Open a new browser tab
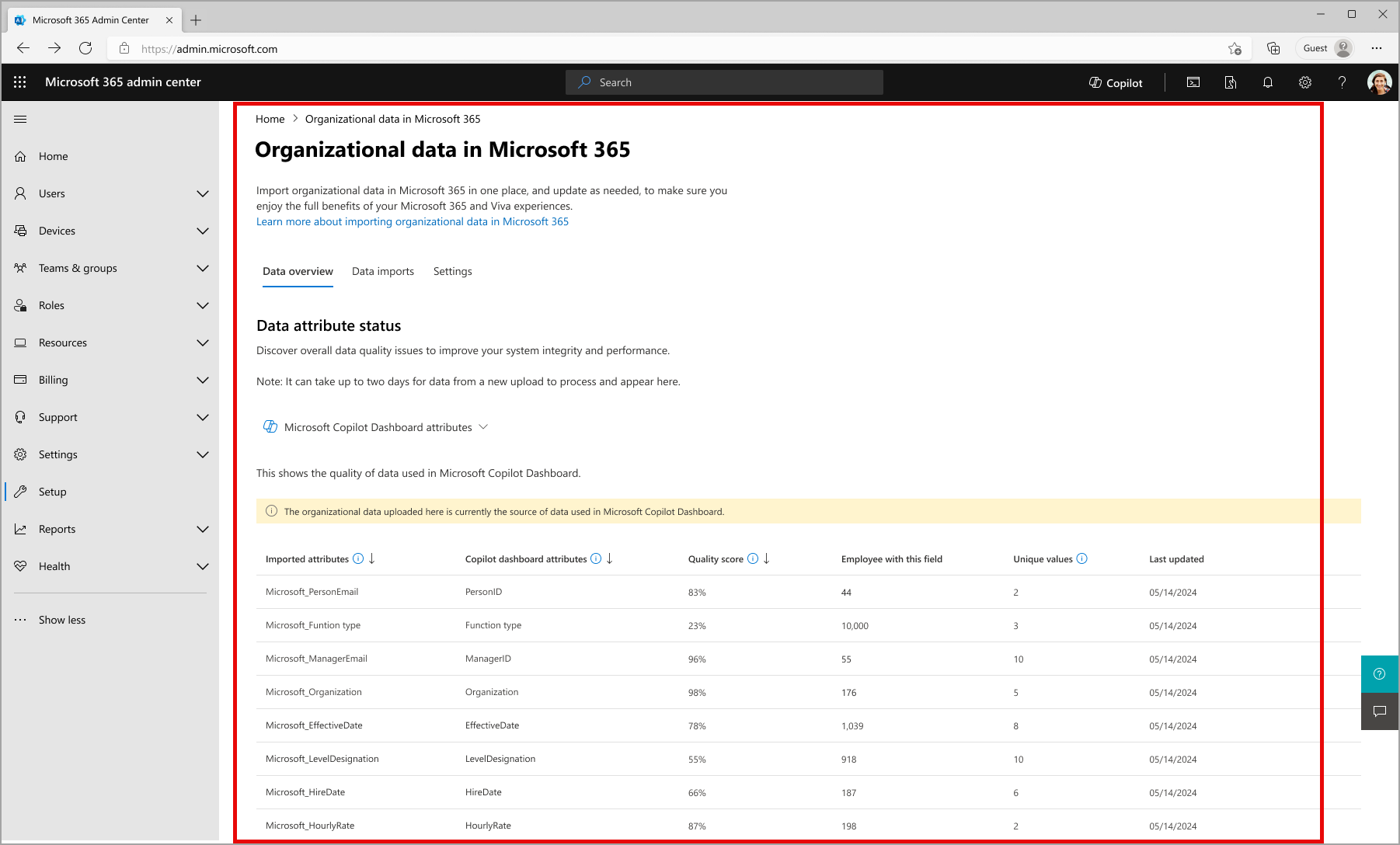 [x=196, y=20]
